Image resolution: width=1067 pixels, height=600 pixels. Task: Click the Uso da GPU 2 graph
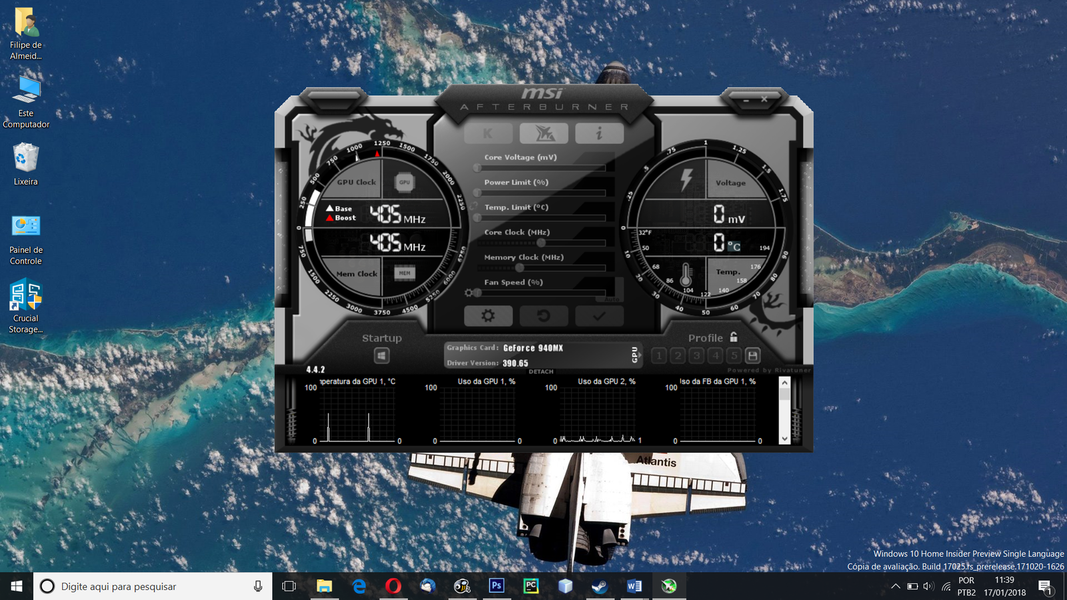click(598, 412)
